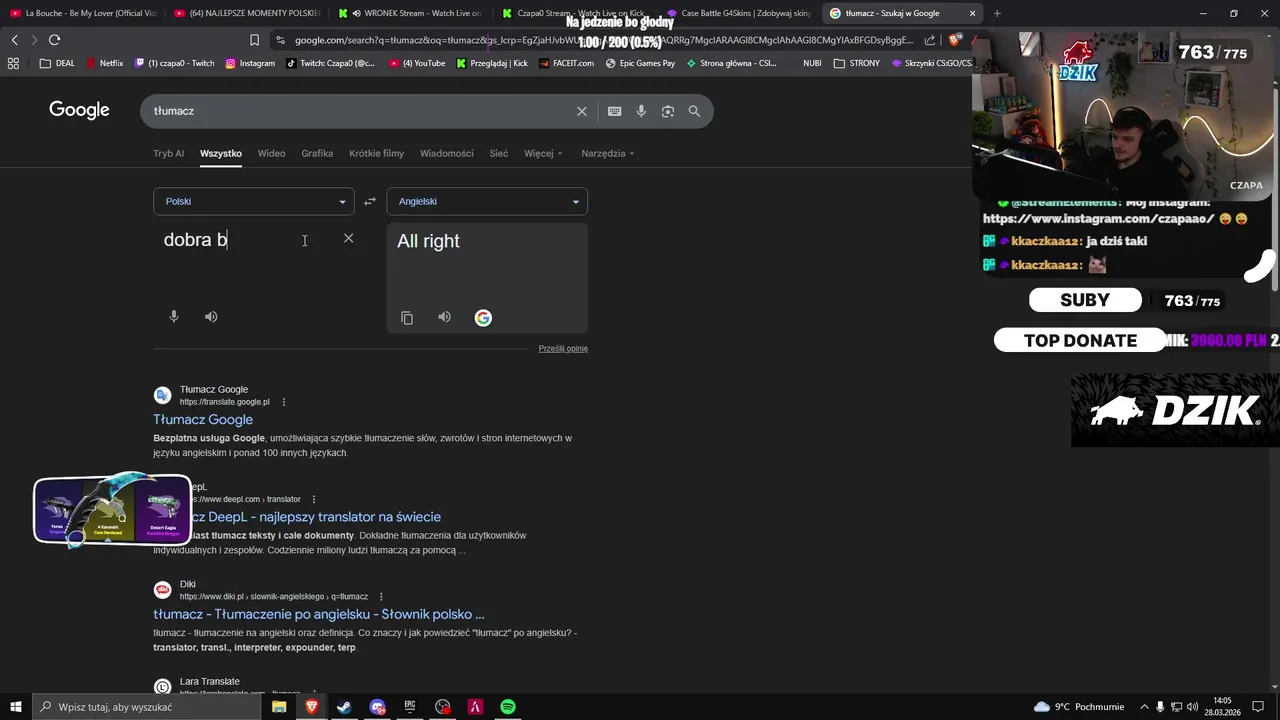The image size is (1280, 720).
Task: Open the on-screen keyboard in search box
Action: pyautogui.click(x=614, y=111)
